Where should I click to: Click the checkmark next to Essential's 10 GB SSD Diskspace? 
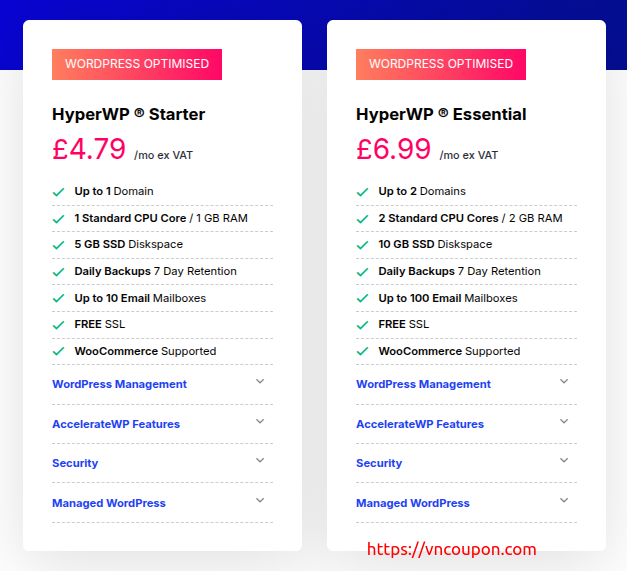click(362, 245)
